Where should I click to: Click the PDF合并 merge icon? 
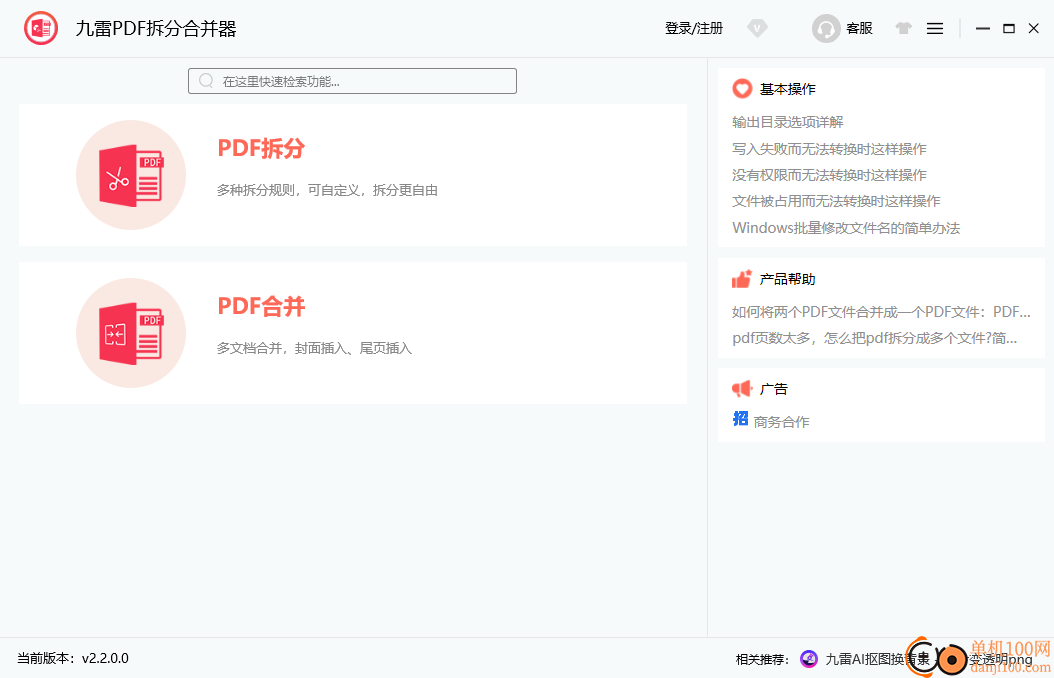[131, 333]
